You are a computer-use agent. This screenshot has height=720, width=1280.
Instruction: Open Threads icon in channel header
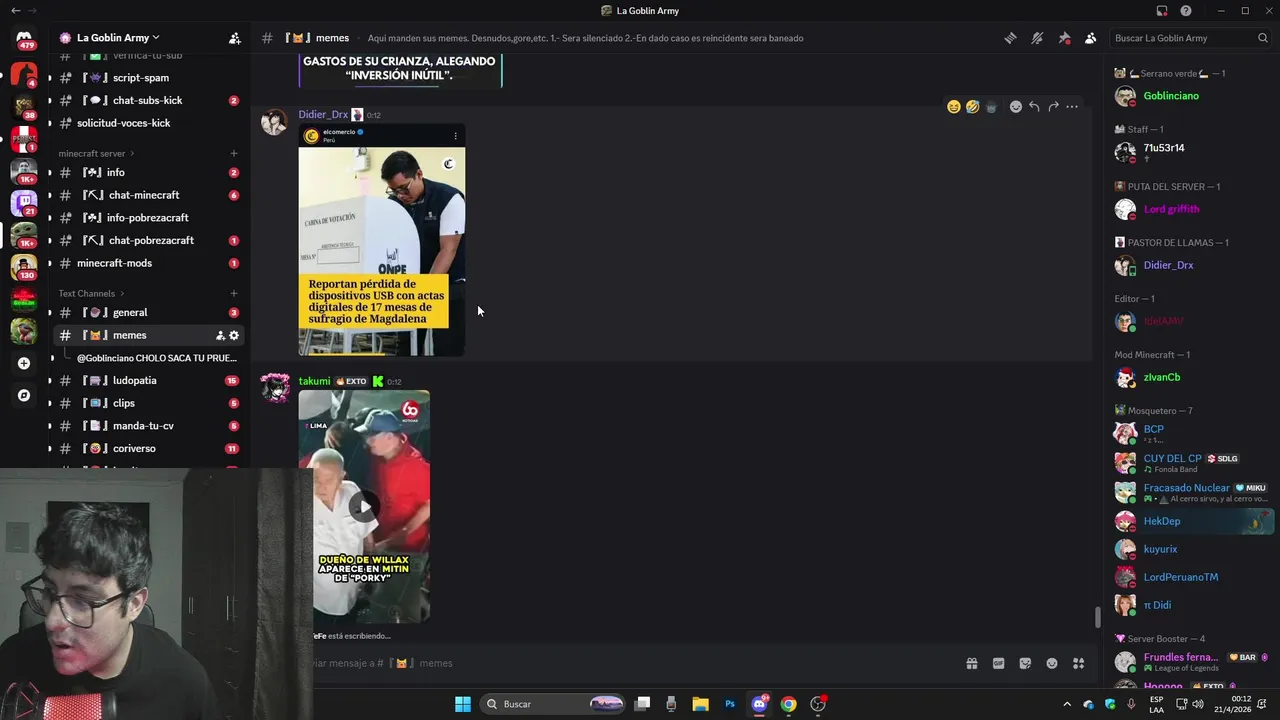click(1010, 38)
